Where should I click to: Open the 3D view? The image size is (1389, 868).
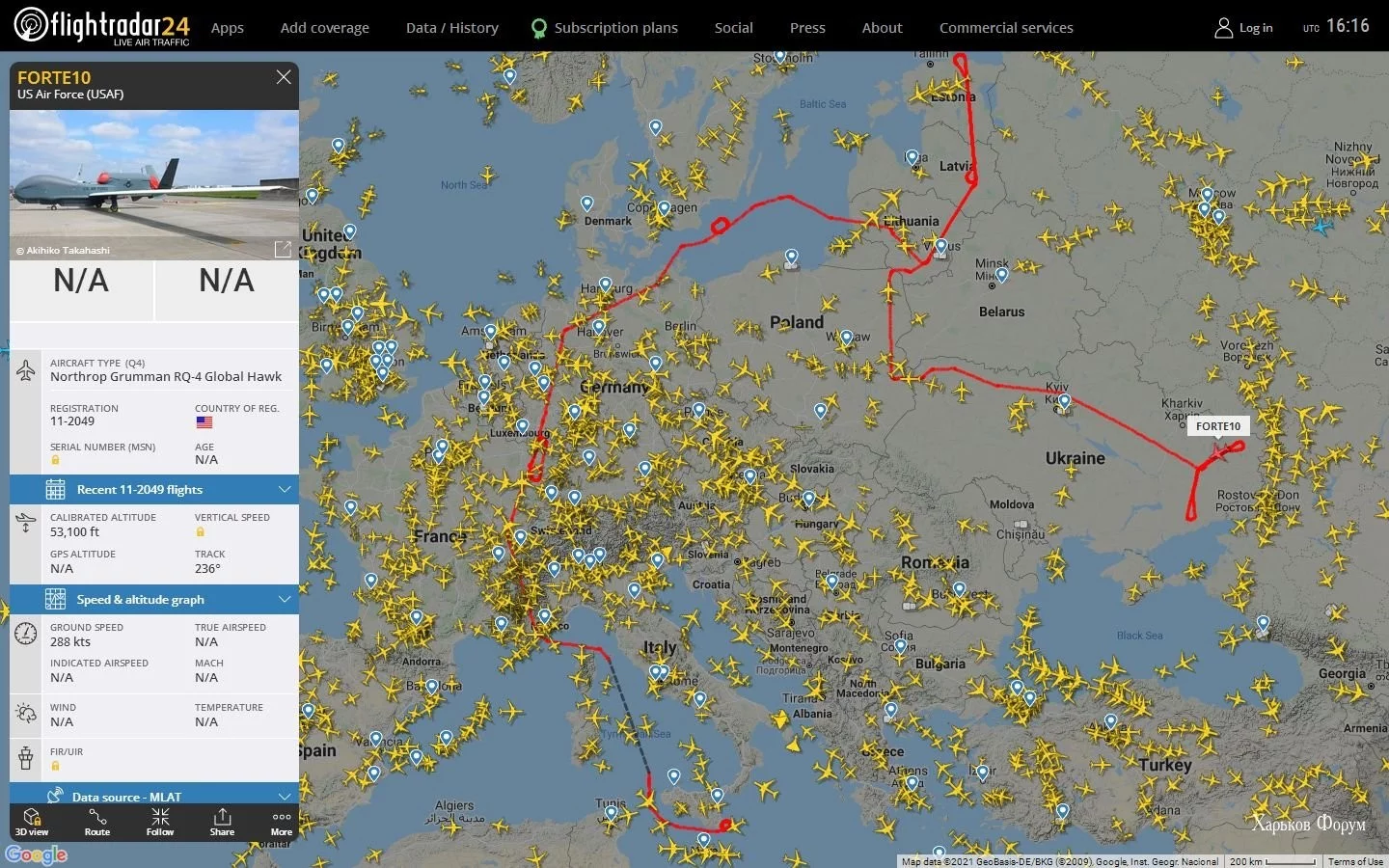click(x=32, y=822)
